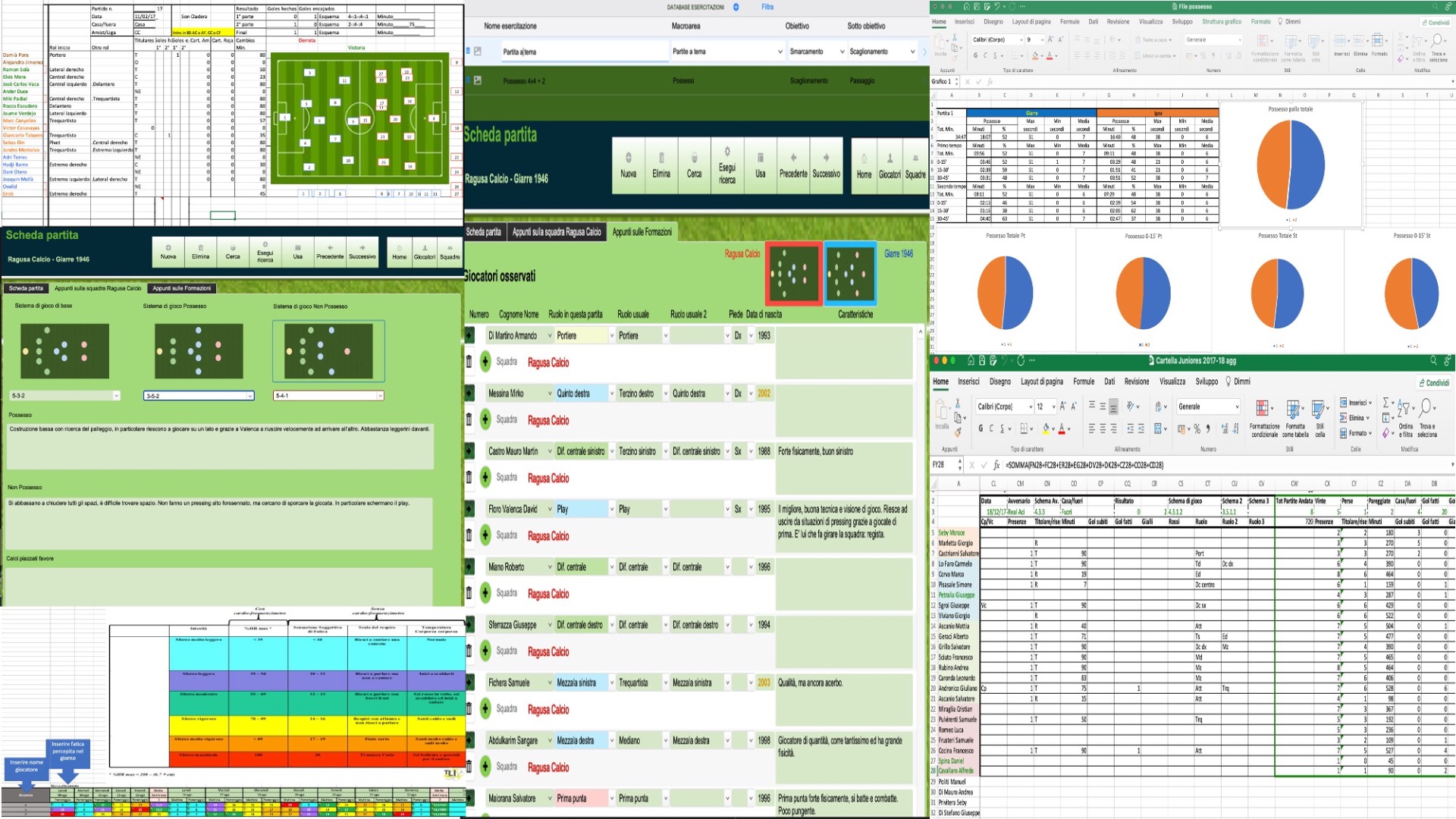The image size is (1456, 819).
Task: Click Cerca in the center Scheda partita toolbar
Action: [694, 165]
